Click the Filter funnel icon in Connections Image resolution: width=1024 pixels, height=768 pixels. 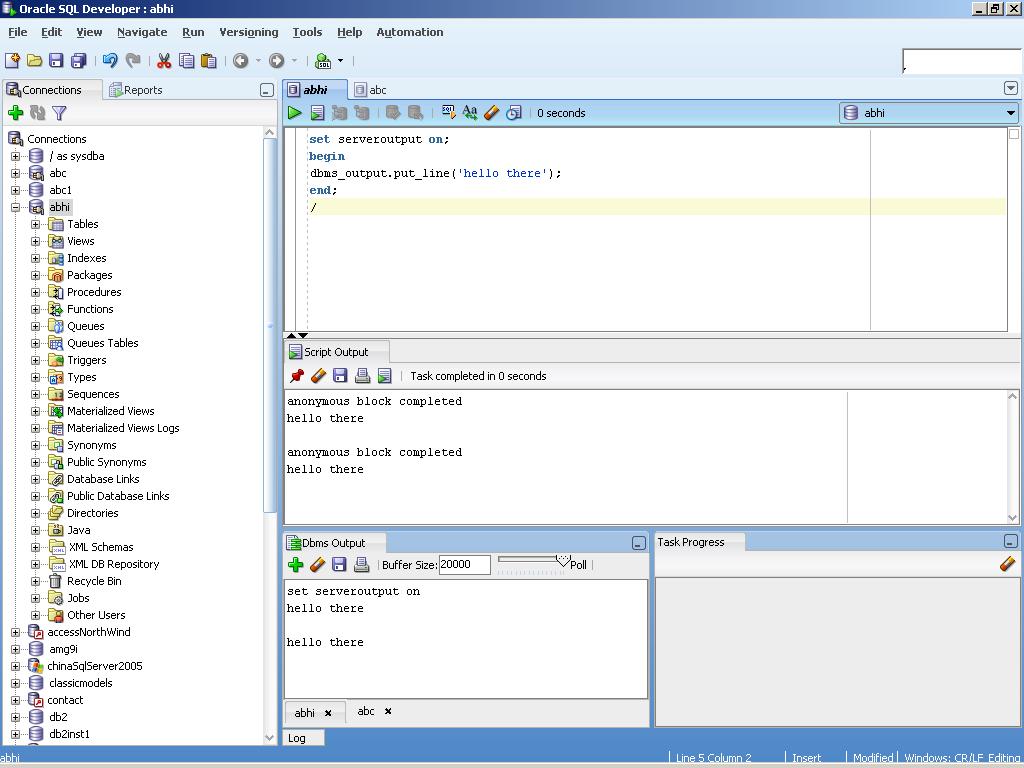59,113
